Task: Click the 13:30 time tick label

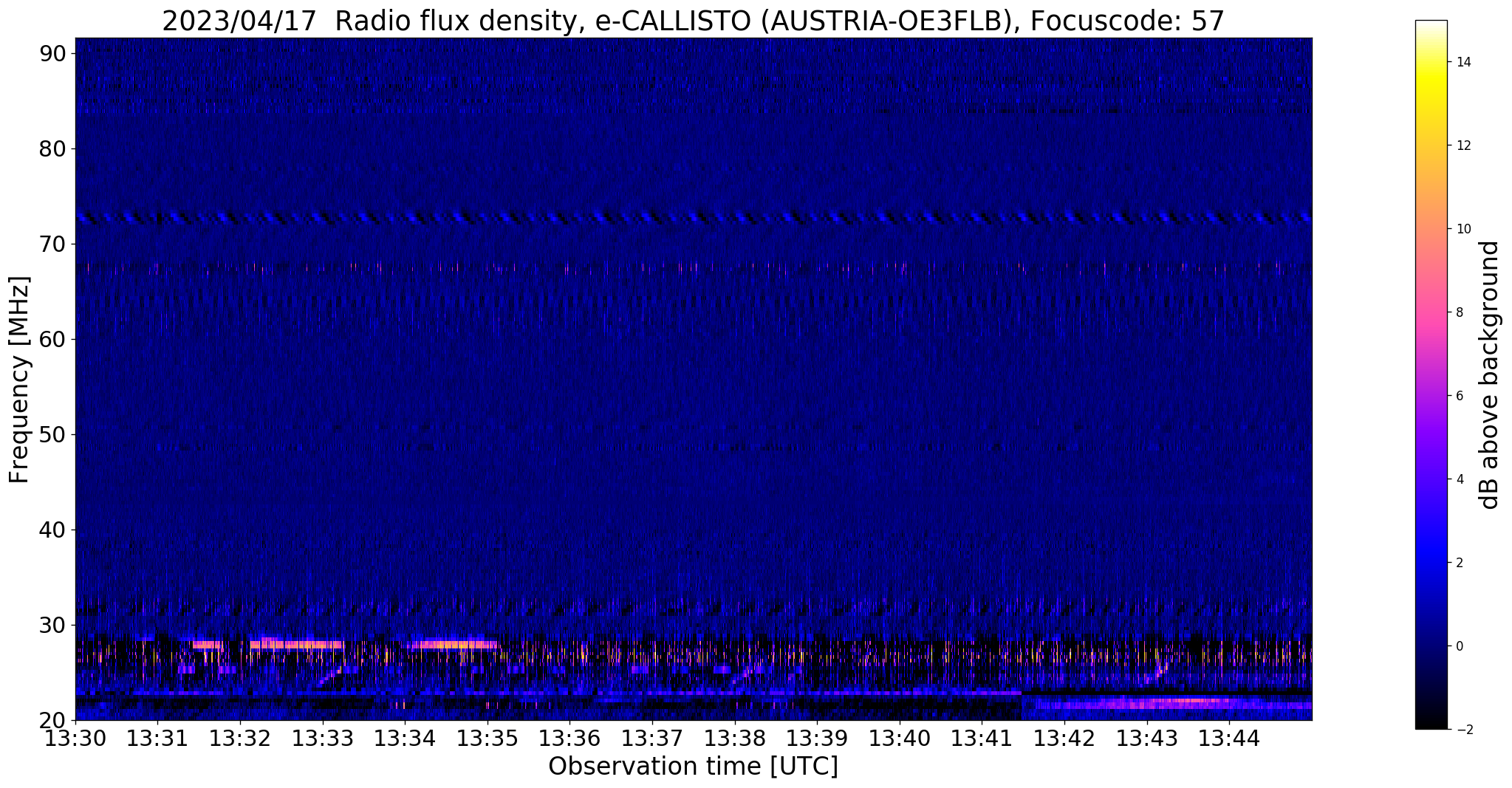Action: pos(75,738)
